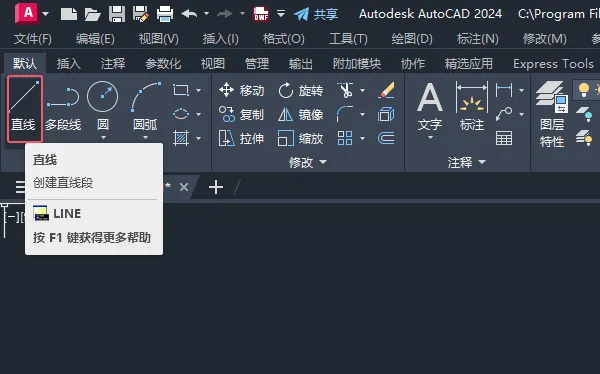Click the Offset icon

pos(386,138)
